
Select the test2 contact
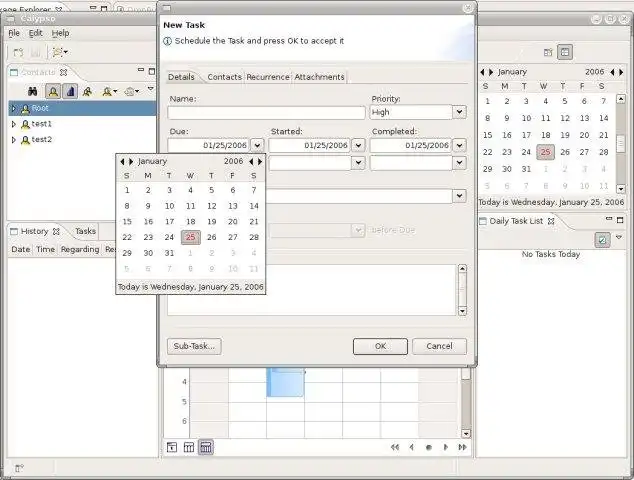click(x=41, y=140)
